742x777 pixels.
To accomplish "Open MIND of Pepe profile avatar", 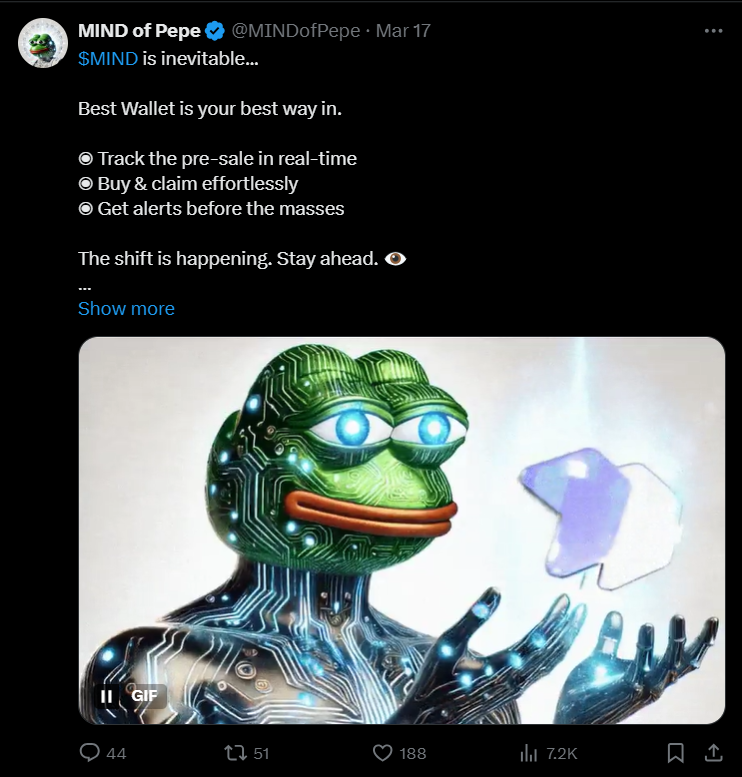I will coord(43,43).
